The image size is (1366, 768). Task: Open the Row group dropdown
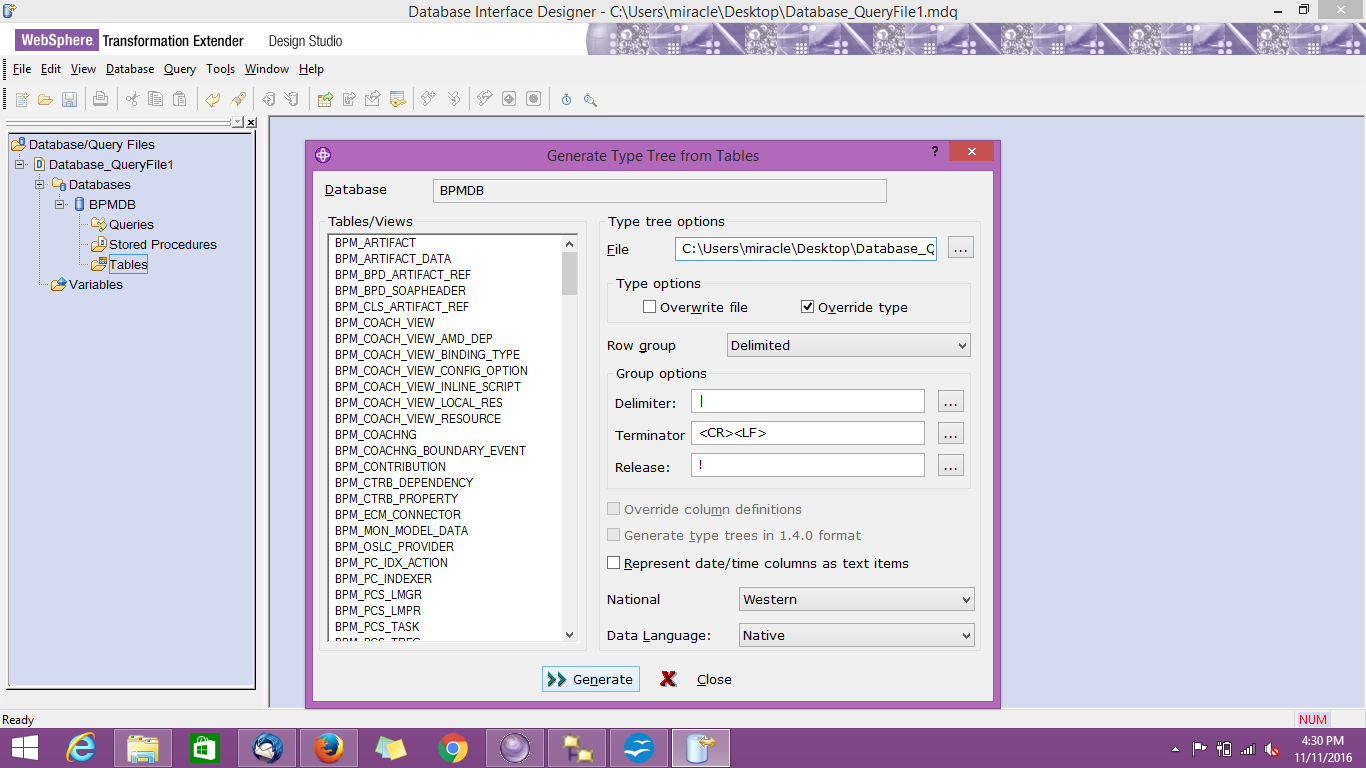[x=962, y=344]
